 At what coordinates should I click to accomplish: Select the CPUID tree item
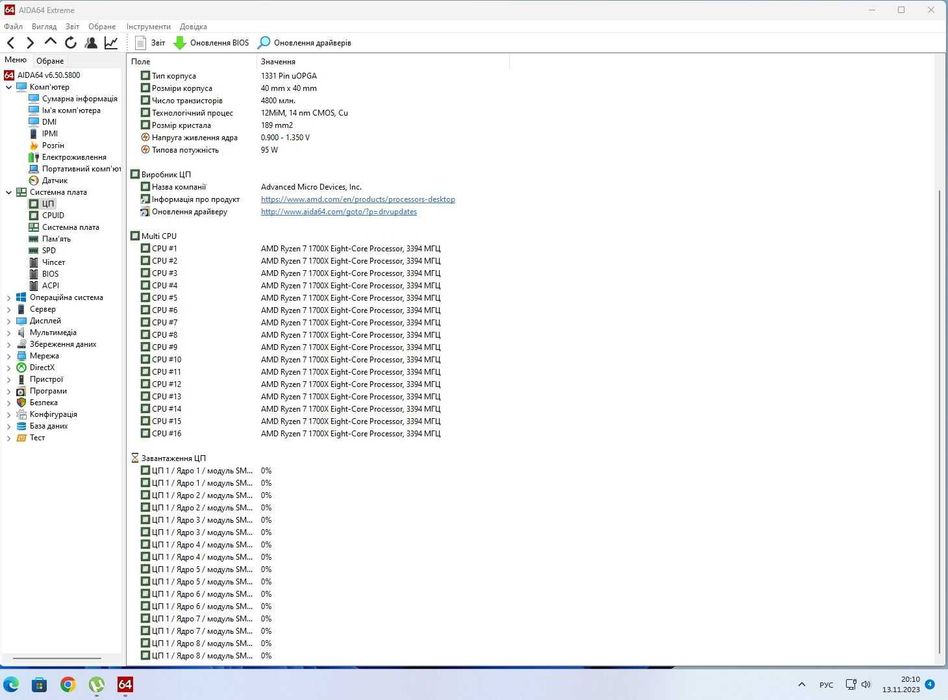coord(53,215)
